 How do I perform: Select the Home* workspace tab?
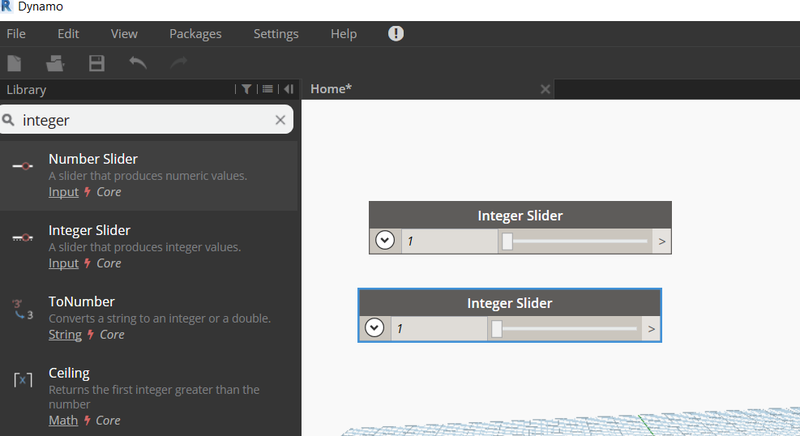[331, 89]
